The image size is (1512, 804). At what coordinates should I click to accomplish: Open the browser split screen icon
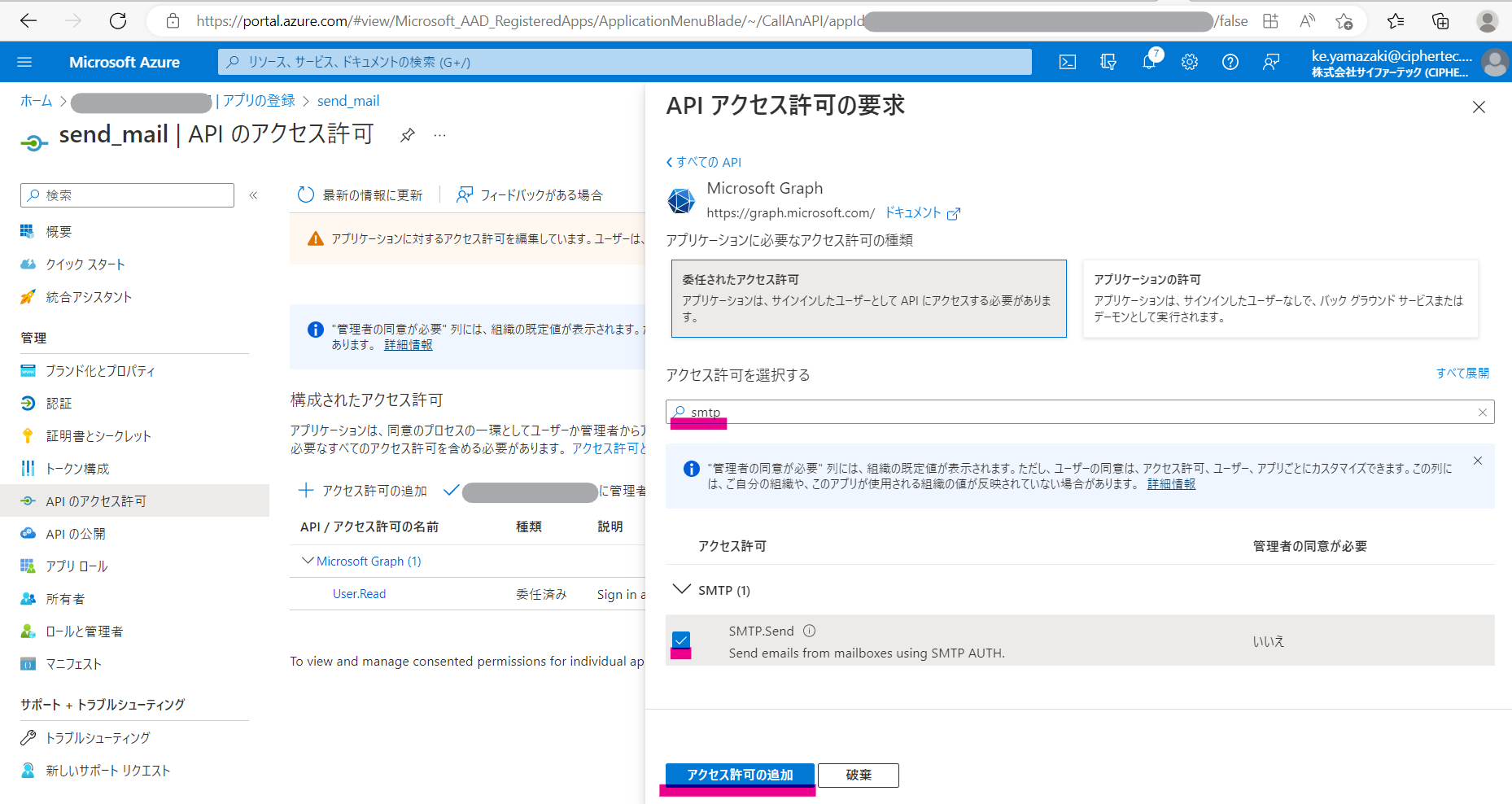point(1270,21)
